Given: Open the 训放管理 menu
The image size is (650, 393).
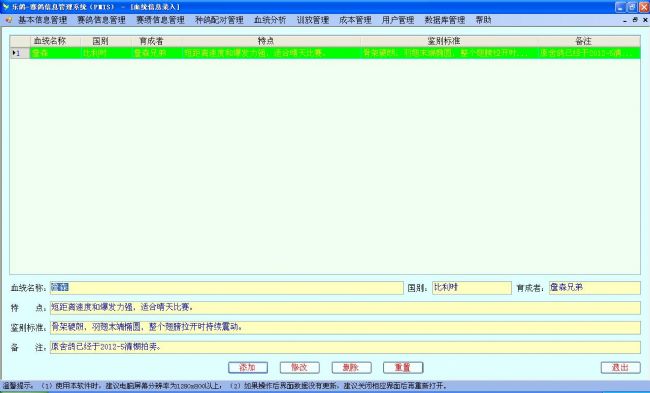Looking at the screenshot, I should click(313, 20).
